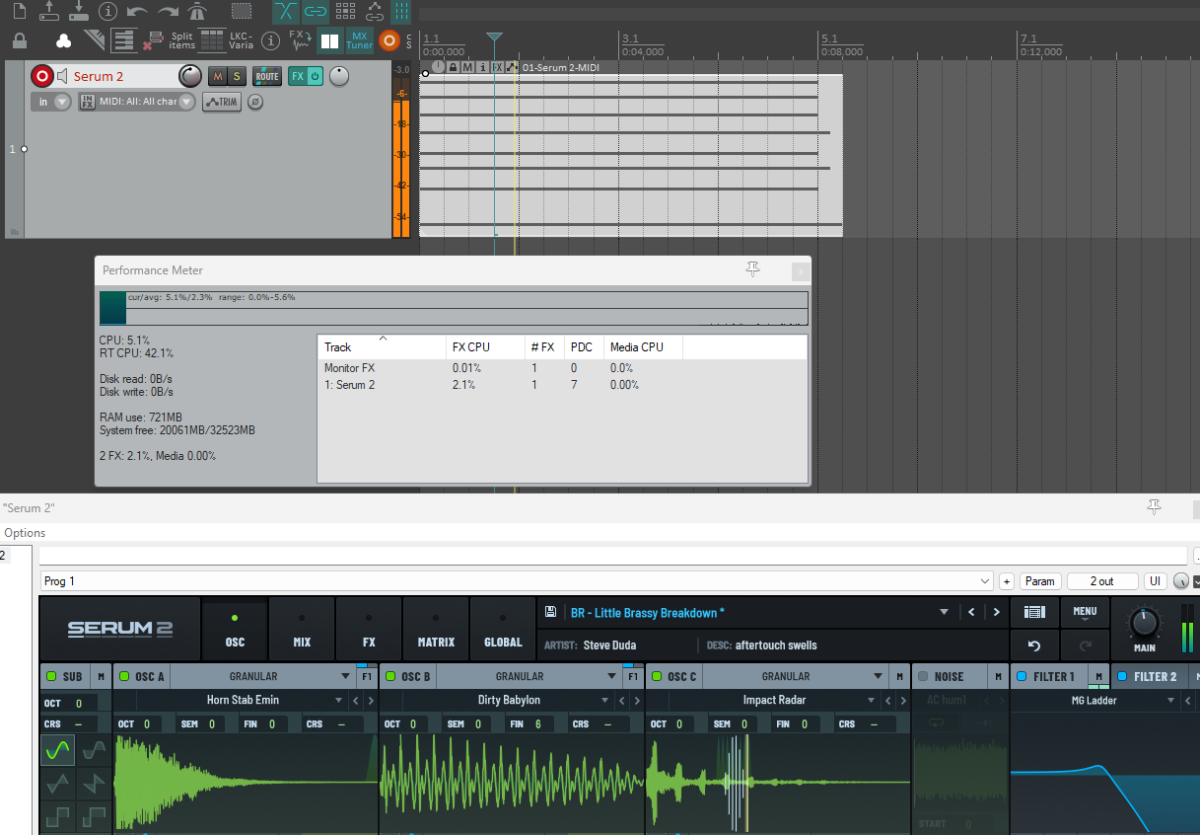
Task: Click the Undo arrow in REAPER toolbar
Action: 138,12
